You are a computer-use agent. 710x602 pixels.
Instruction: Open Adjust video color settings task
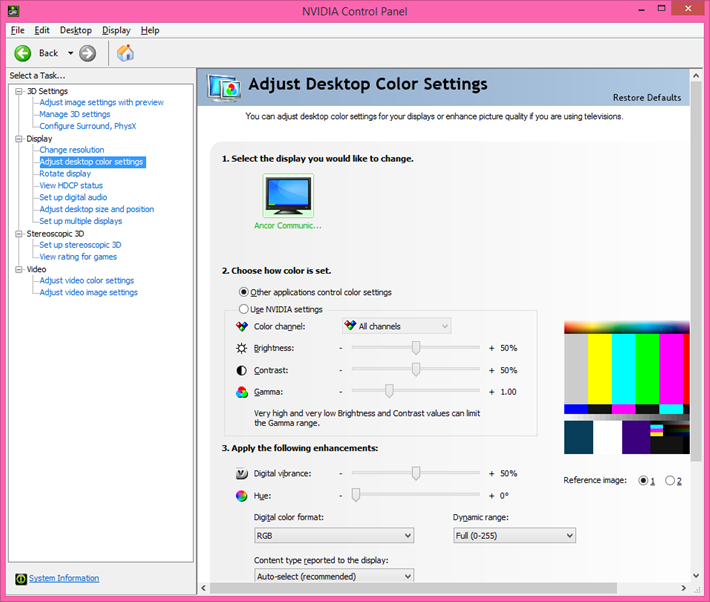pos(86,280)
